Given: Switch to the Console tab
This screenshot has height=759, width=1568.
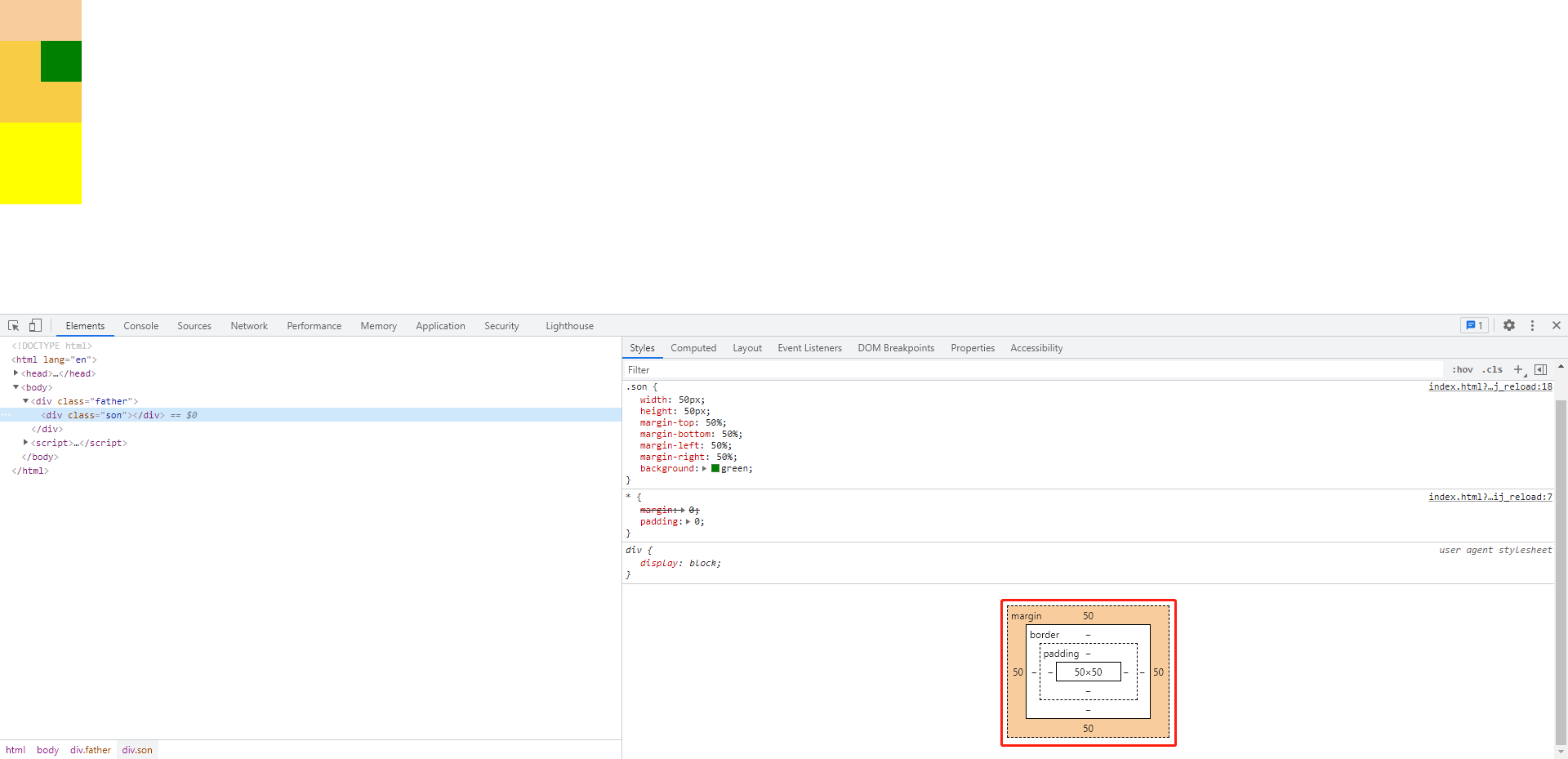Looking at the screenshot, I should [141, 325].
